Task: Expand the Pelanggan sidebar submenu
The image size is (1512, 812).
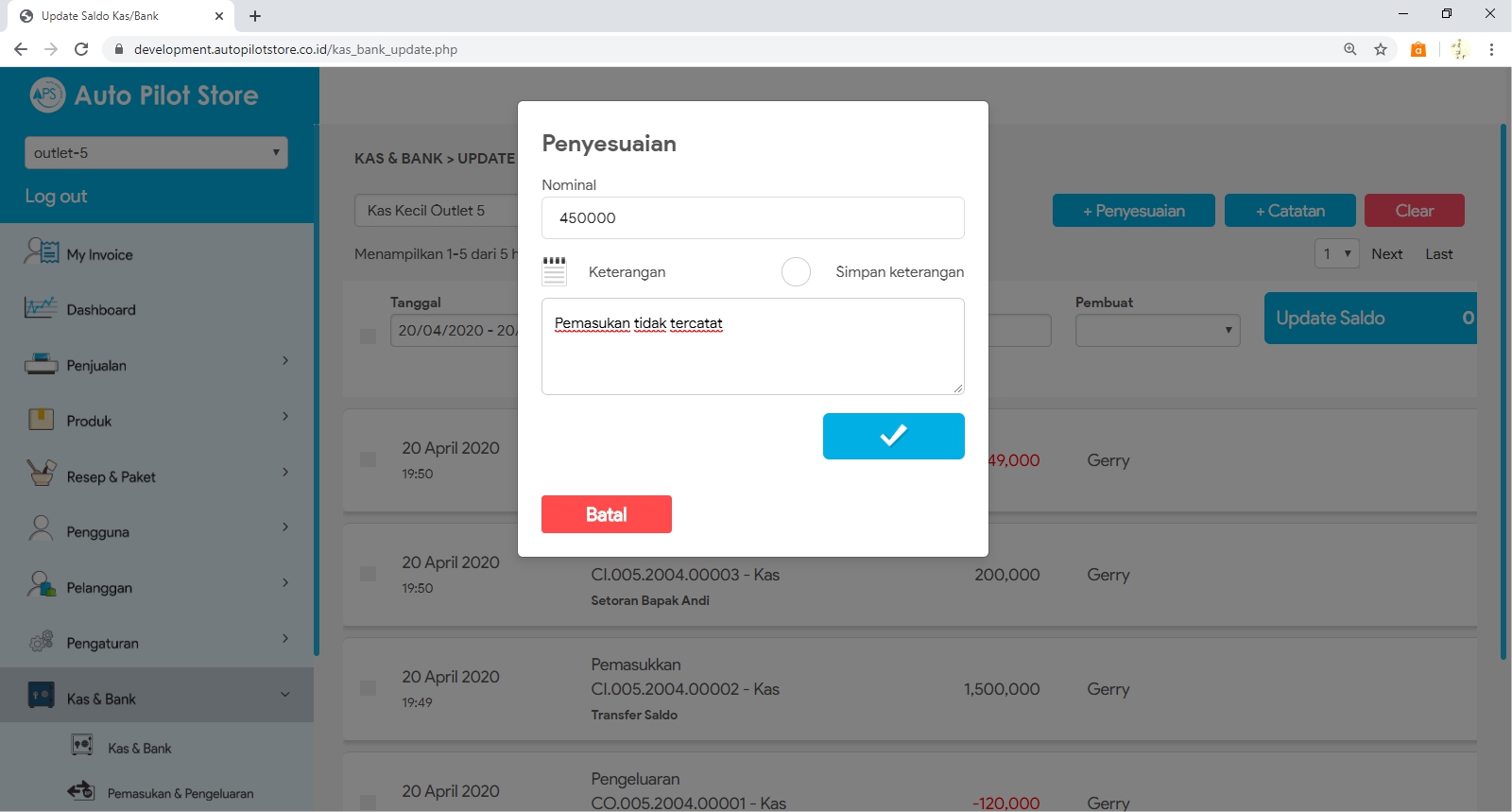Action: 285,583
